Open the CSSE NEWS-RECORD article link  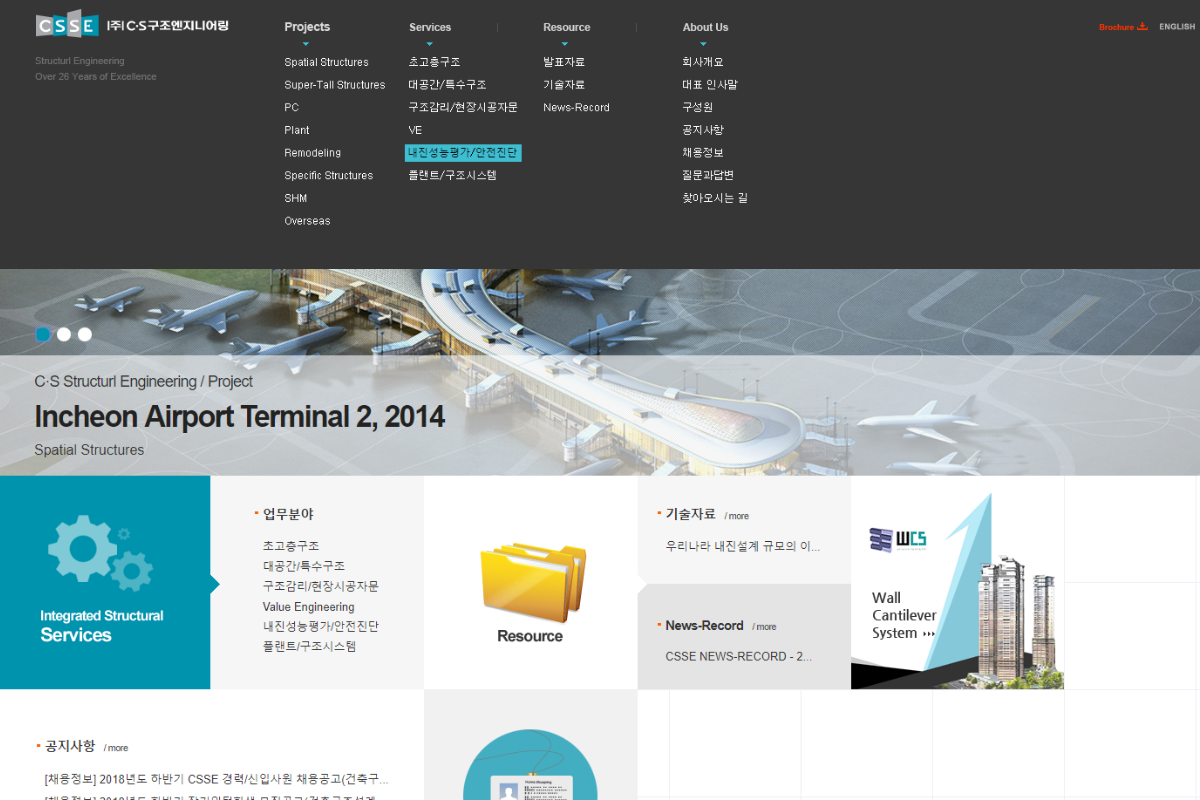[x=738, y=657]
